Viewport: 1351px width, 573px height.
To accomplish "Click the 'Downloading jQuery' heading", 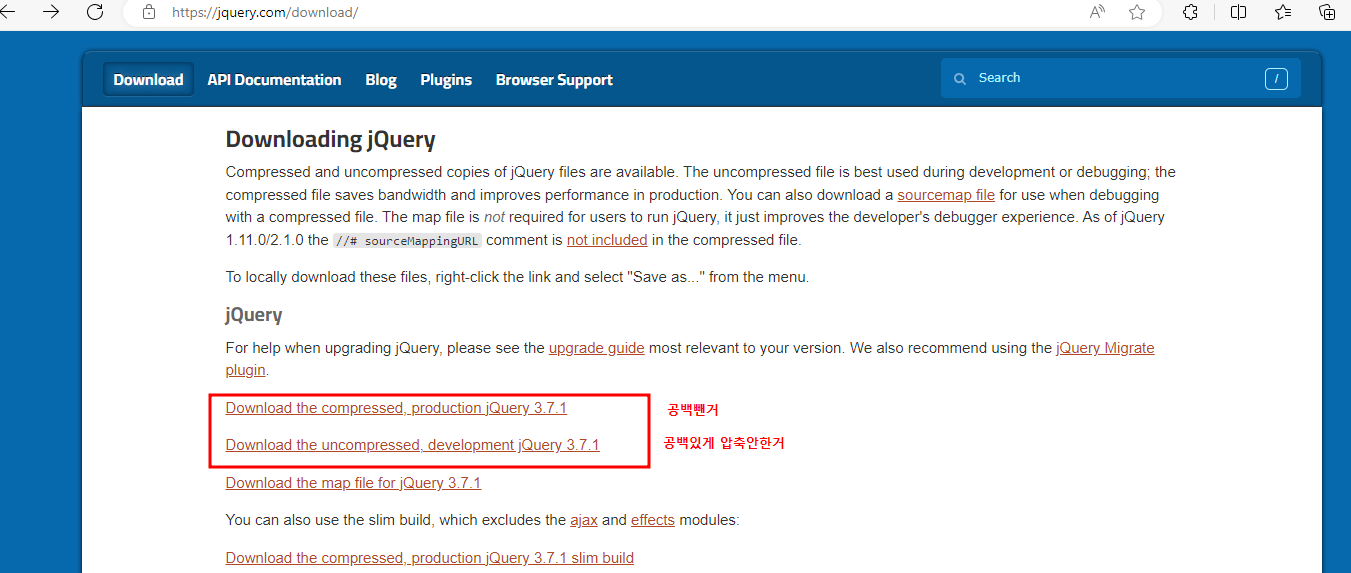I will [x=330, y=139].
